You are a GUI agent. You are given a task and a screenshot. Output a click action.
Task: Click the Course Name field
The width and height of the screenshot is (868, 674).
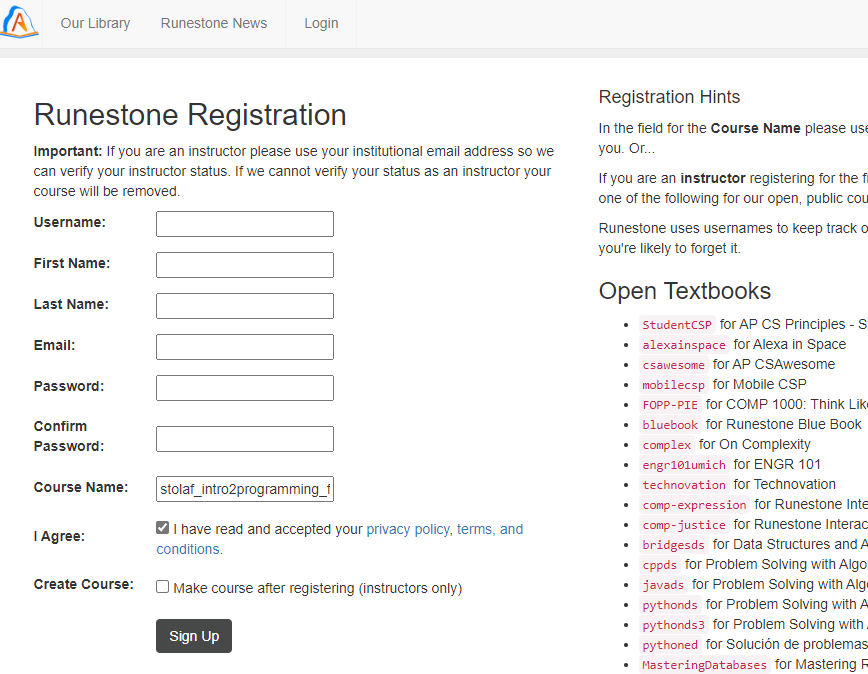pos(245,489)
